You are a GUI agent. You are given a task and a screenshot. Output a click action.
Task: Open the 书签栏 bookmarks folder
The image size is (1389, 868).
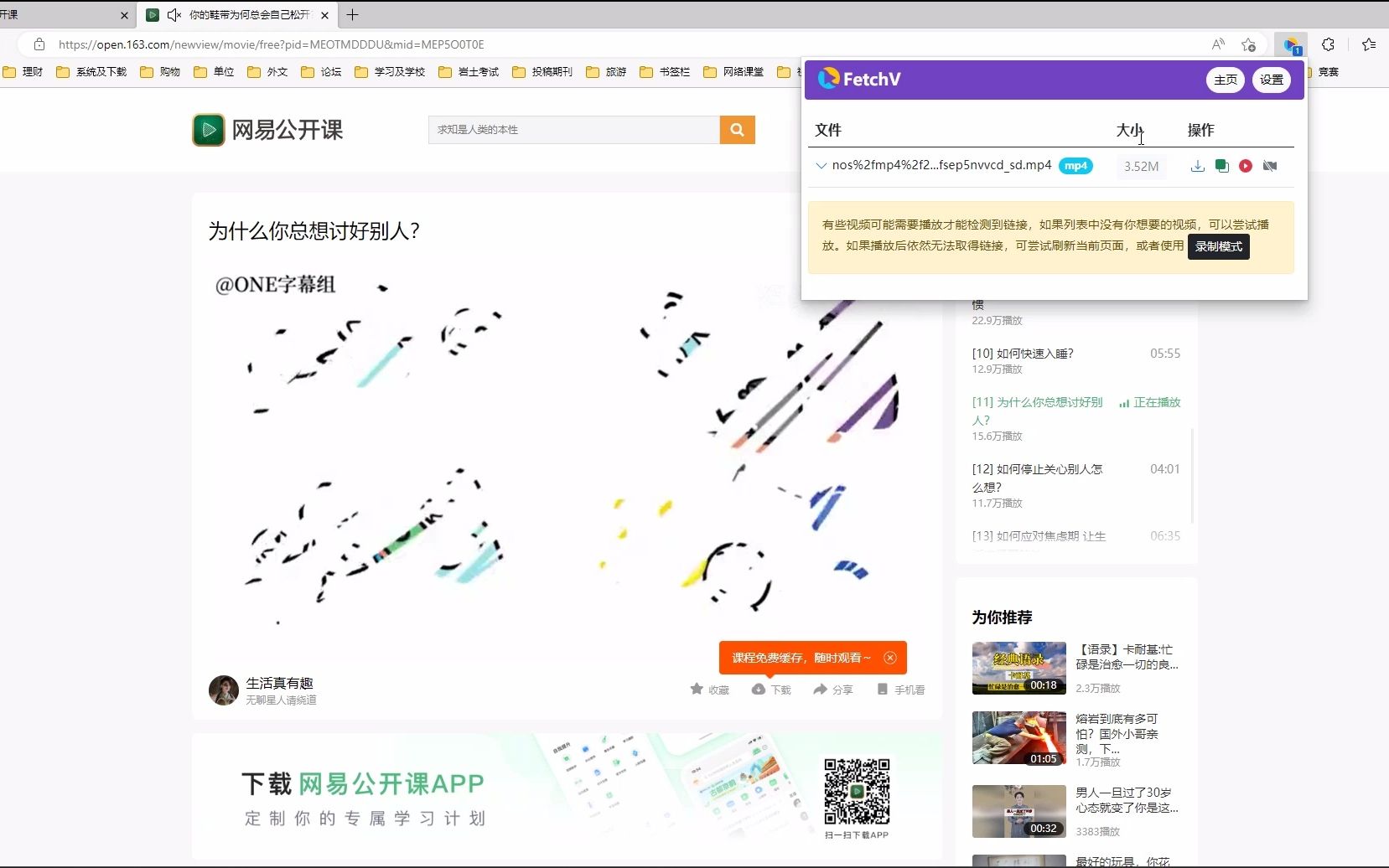pyautogui.click(x=665, y=72)
